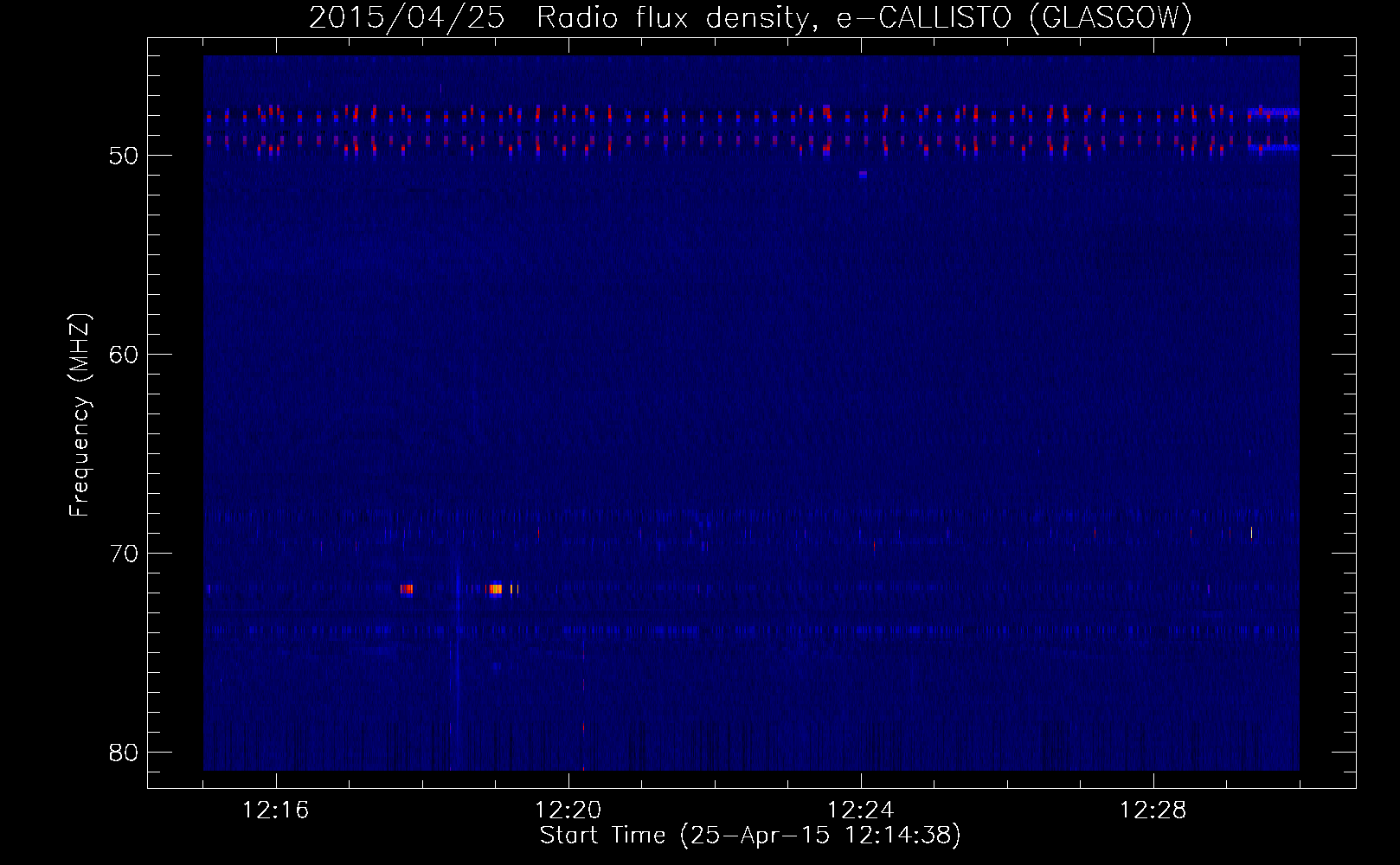Image resolution: width=1400 pixels, height=865 pixels.
Task: Click the plot title '2015/04/25 Radio flux density'
Action: point(567,18)
